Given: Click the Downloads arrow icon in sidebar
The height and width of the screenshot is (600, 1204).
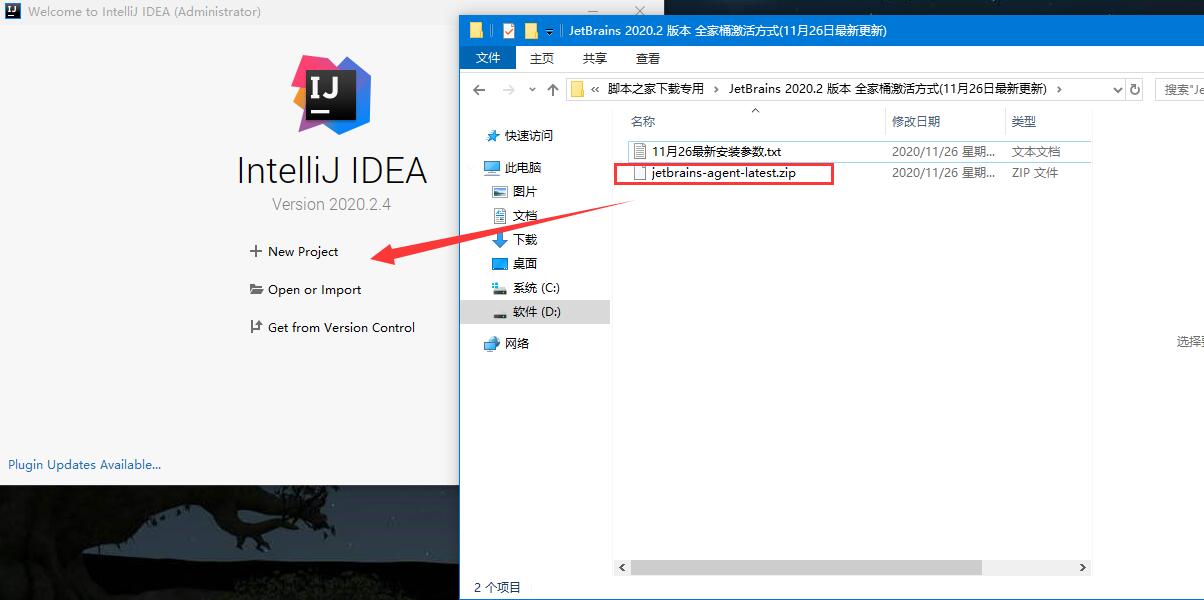Looking at the screenshot, I should pos(500,240).
